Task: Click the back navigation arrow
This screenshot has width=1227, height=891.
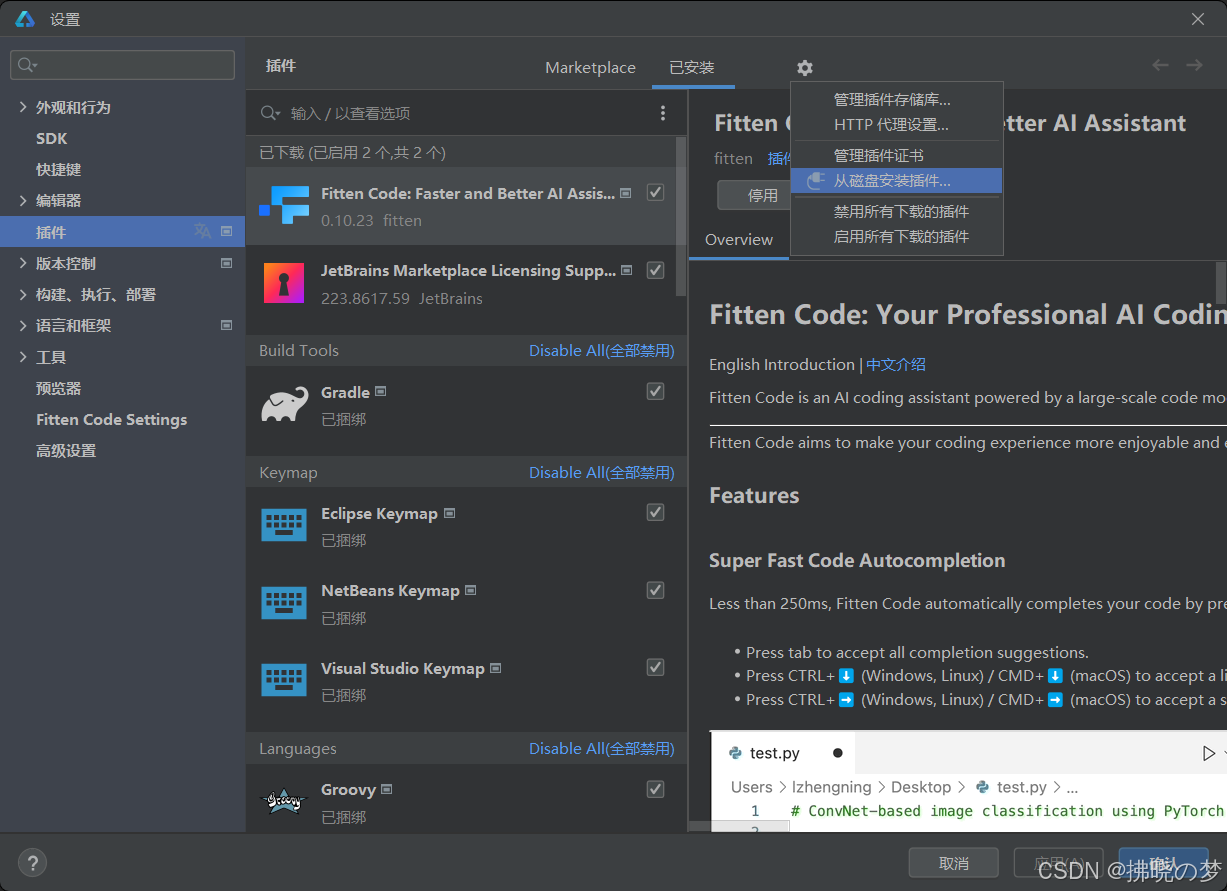Action: click(x=1160, y=64)
